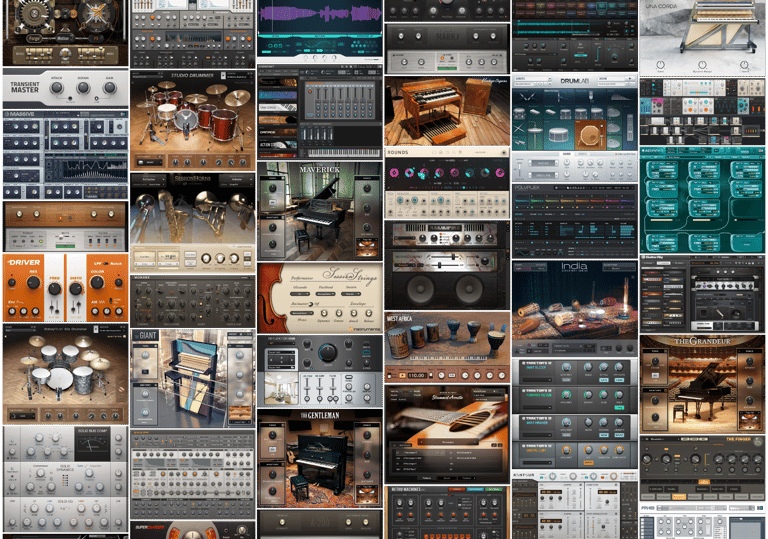The image size is (768, 539).
Task: Open the Studio Drummer thumbnail
Action: [192, 120]
